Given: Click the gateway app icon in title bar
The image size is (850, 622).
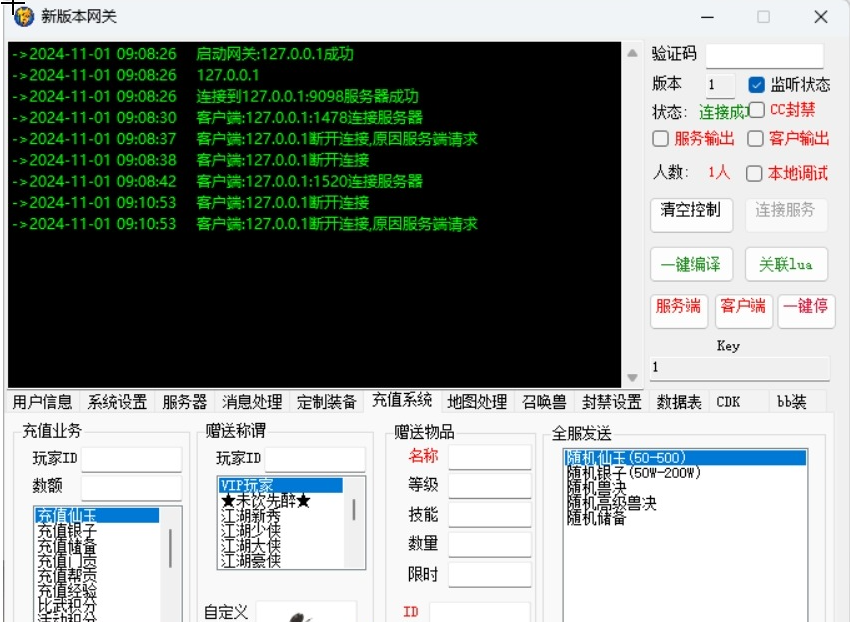Looking at the screenshot, I should point(23,17).
